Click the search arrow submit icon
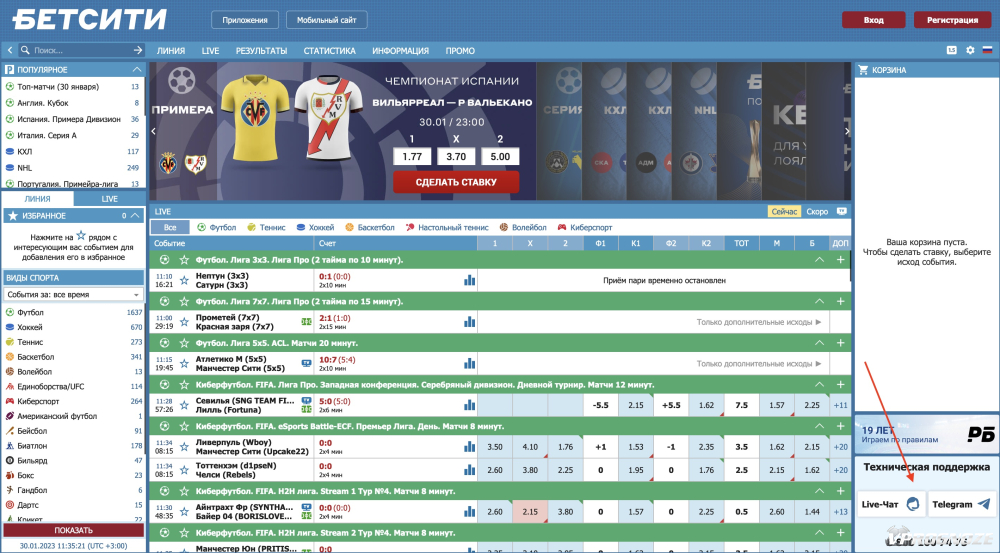The width and height of the screenshot is (1000, 553). pos(138,50)
